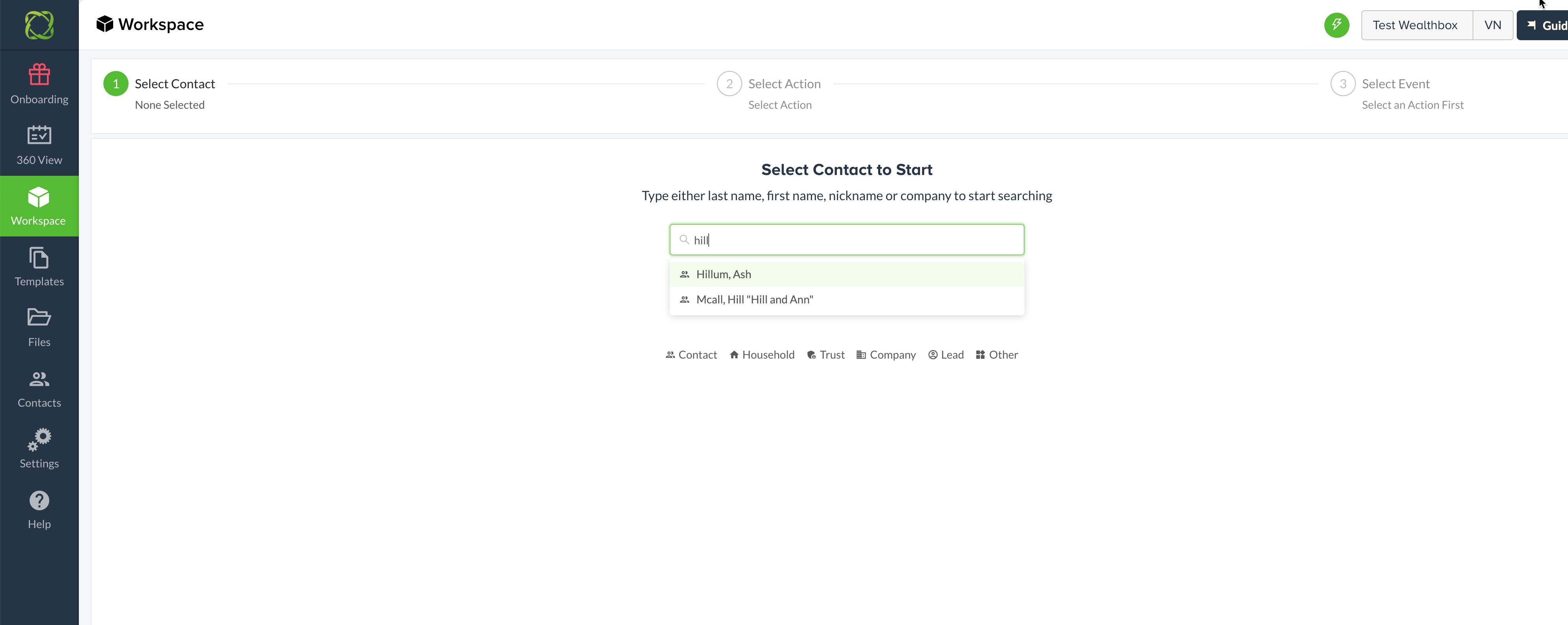Open the VN user menu
Screen dimensions: 1568x625
point(1492,25)
